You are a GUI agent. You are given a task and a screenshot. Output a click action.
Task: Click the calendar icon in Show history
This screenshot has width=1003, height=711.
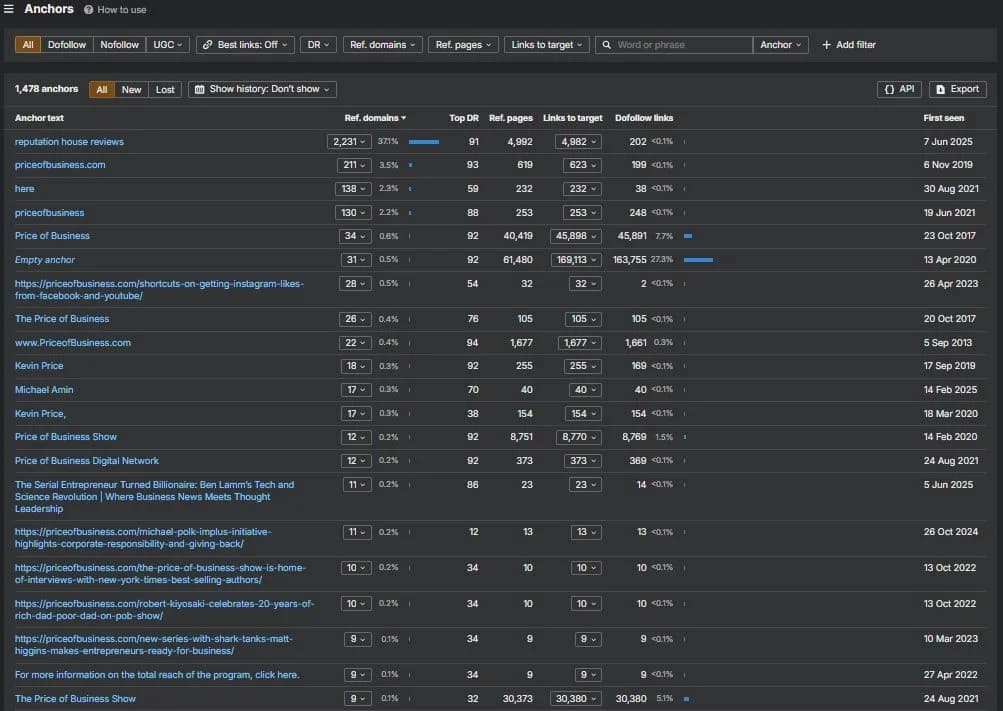pyautogui.click(x=200, y=90)
